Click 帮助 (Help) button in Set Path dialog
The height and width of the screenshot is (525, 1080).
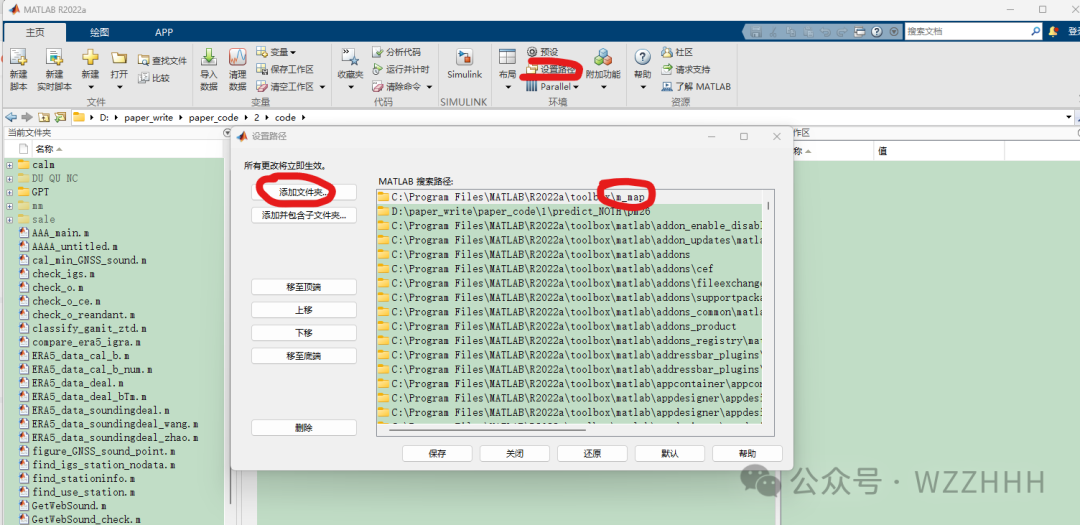click(x=747, y=454)
